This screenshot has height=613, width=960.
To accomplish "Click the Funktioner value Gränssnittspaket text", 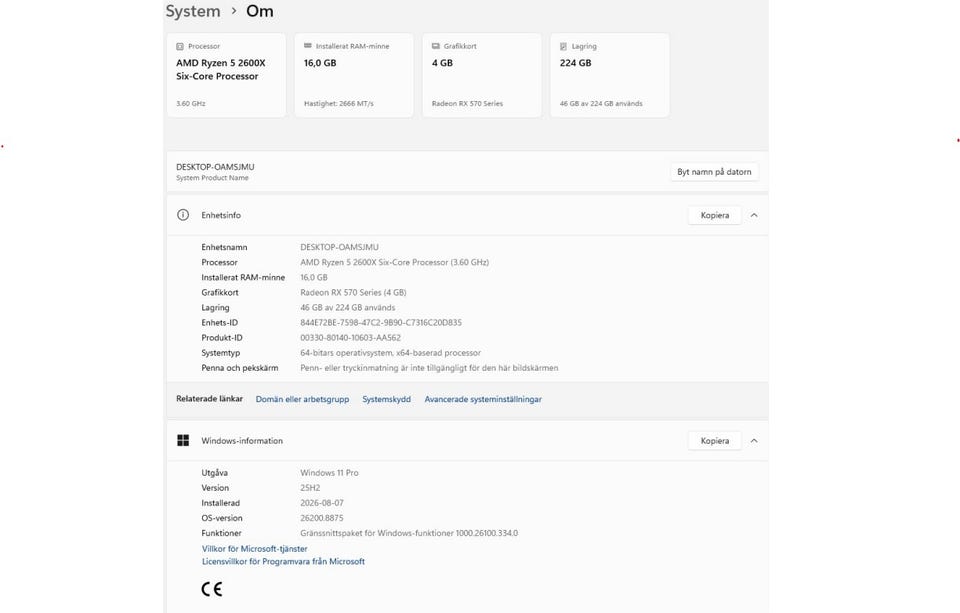I will pos(409,533).
